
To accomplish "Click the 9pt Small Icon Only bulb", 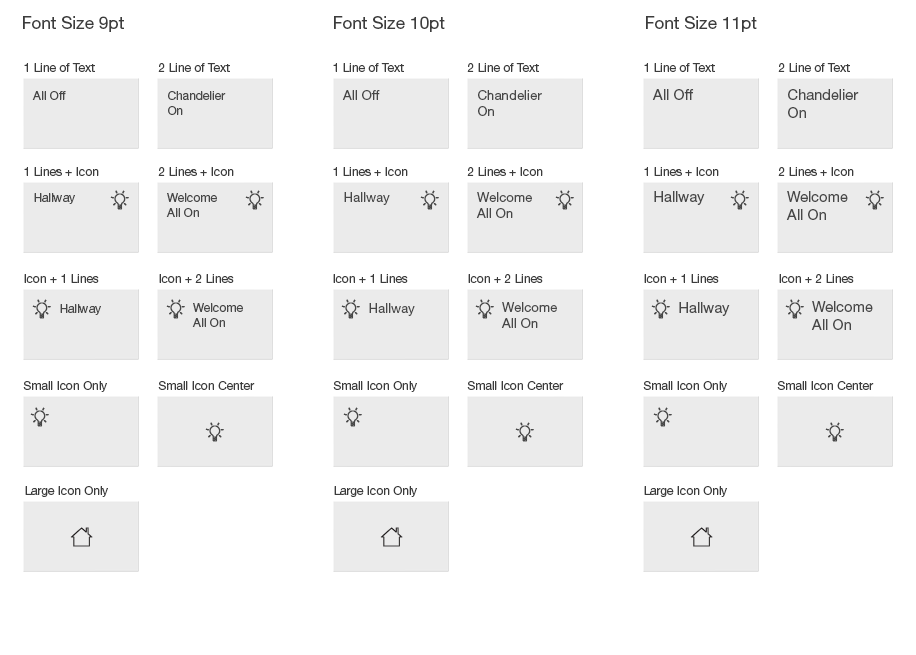I will coord(40,417).
